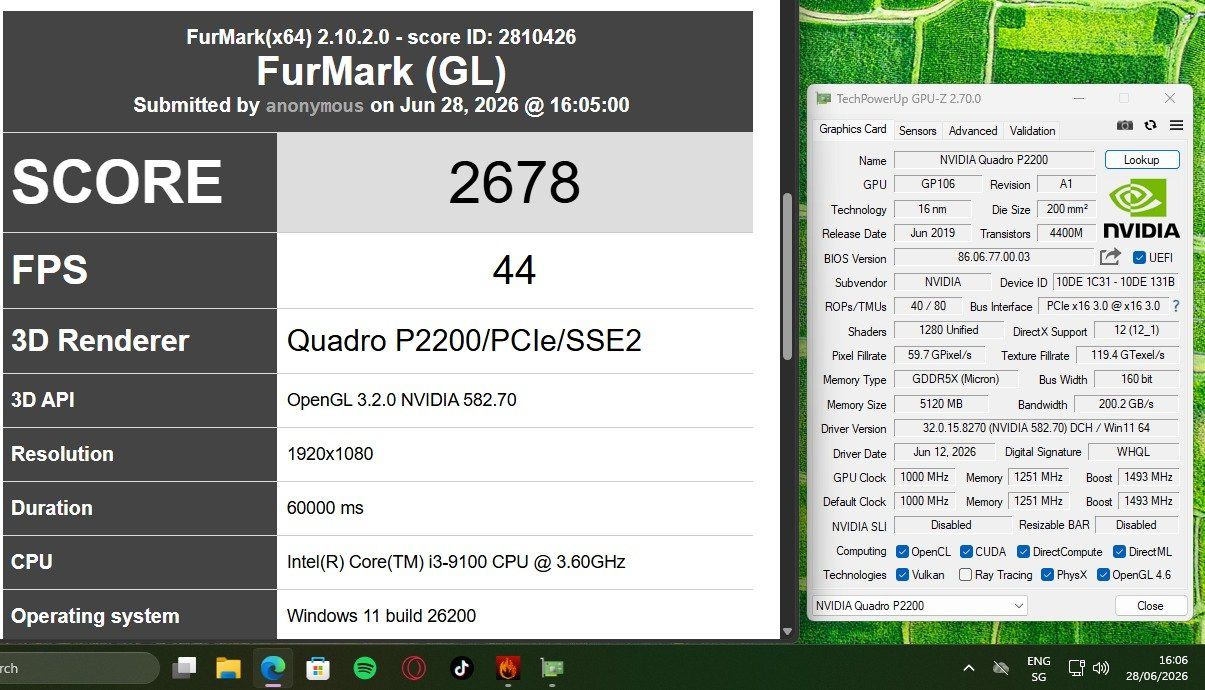Toggle the DirectML checkbox
Viewport: 1205px width, 690px height.
pyautogui.click(x=1119, y=551)
